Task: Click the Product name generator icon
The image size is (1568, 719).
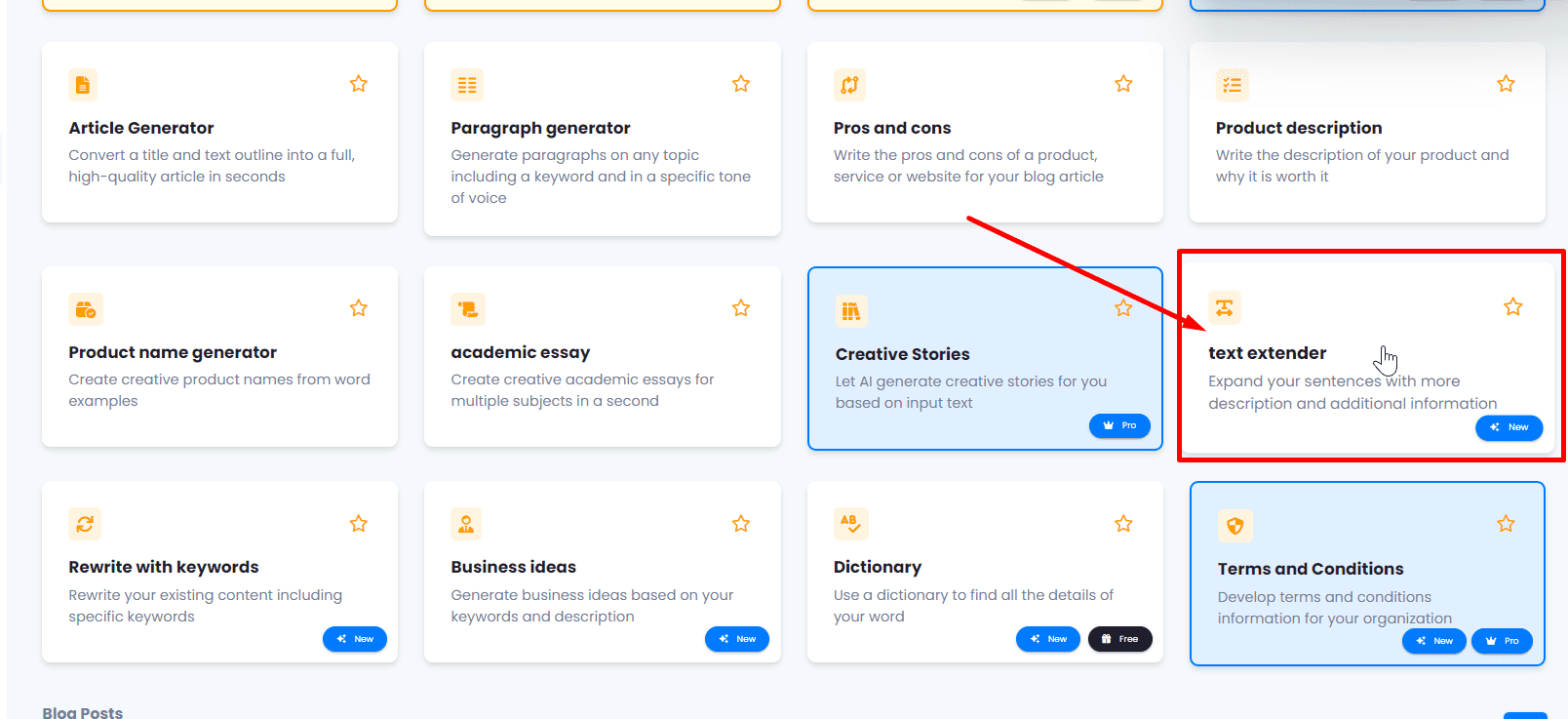Action: [86, 309]
